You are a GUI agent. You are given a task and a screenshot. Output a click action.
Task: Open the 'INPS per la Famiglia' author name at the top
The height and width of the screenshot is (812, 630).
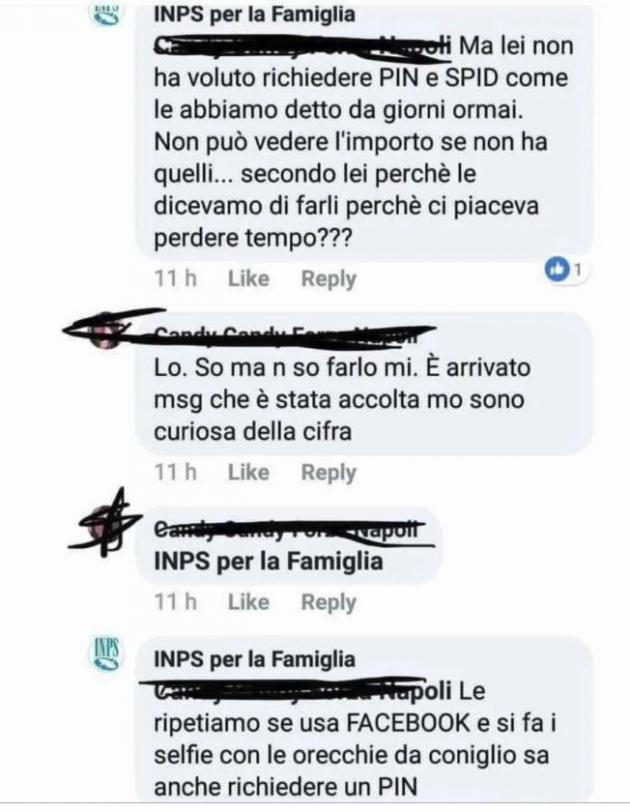(x=255, y=14)
